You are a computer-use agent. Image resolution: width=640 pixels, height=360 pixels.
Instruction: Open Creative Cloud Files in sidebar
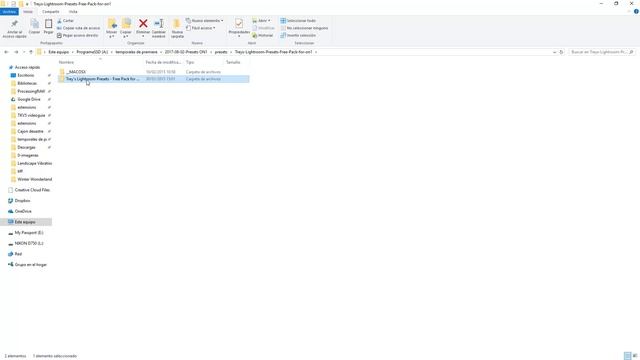[x=32, y=190]
